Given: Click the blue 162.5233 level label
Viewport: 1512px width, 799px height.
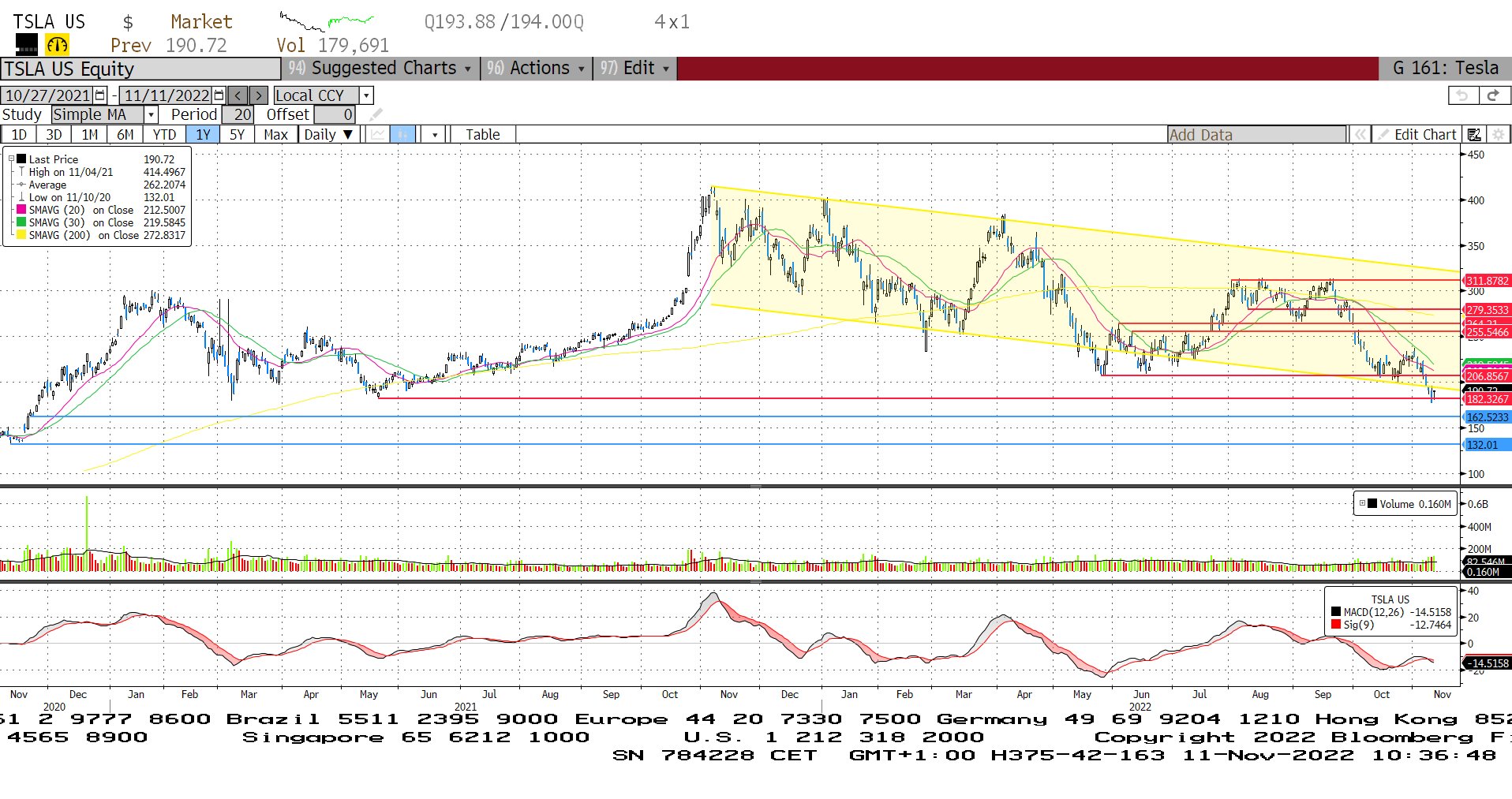Looking at the screenshot, I should 1488,417.
